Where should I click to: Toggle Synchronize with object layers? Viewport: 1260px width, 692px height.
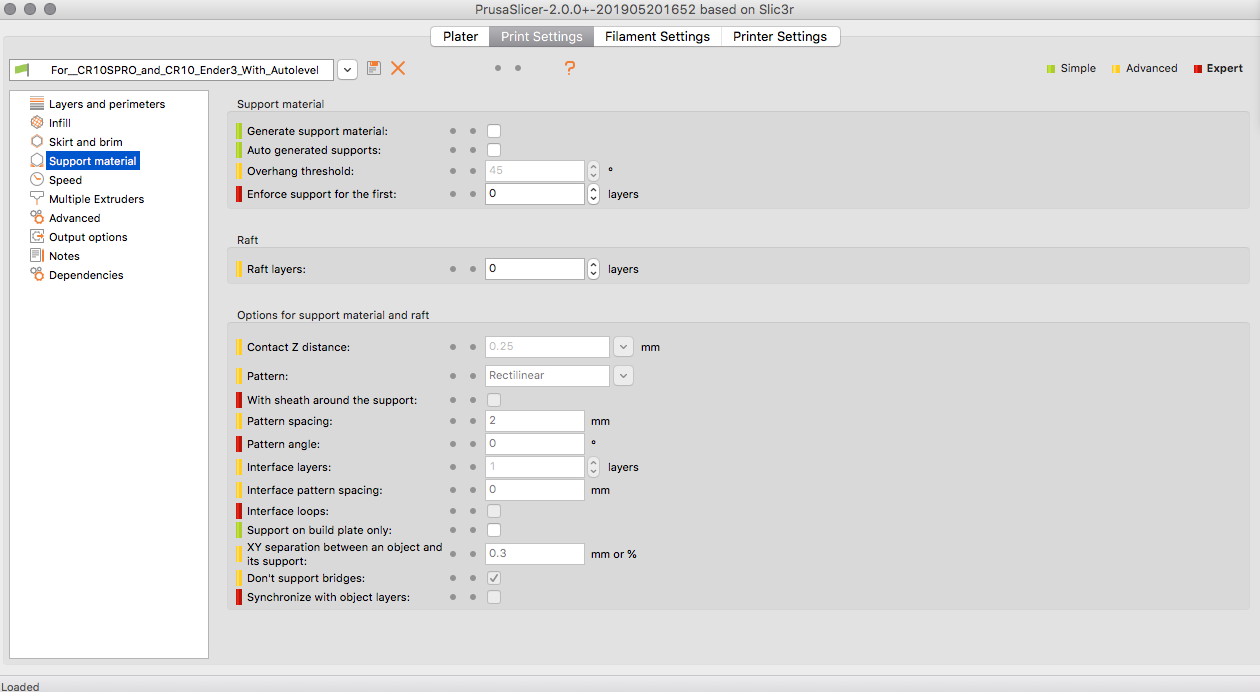[493, 596]
